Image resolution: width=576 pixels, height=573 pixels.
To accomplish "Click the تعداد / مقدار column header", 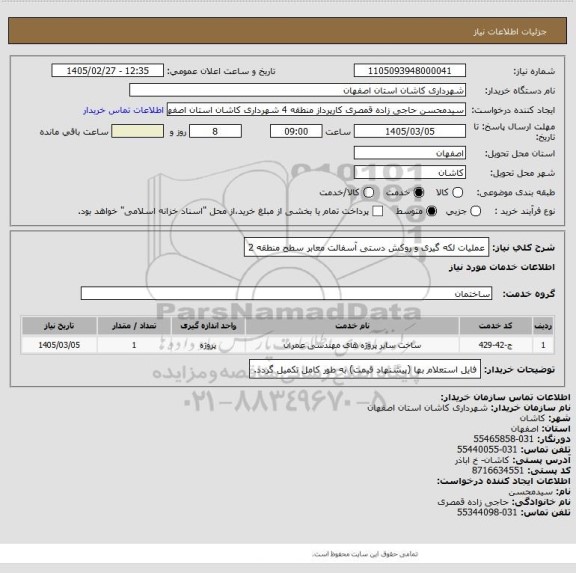I will point(134,326).
